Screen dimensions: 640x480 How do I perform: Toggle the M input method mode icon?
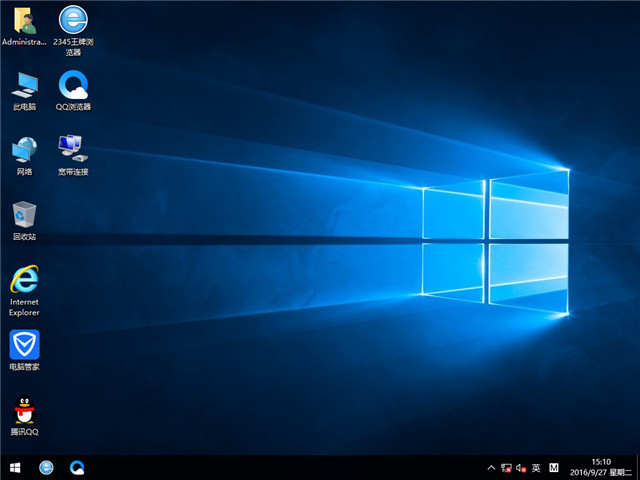[554, 467]
